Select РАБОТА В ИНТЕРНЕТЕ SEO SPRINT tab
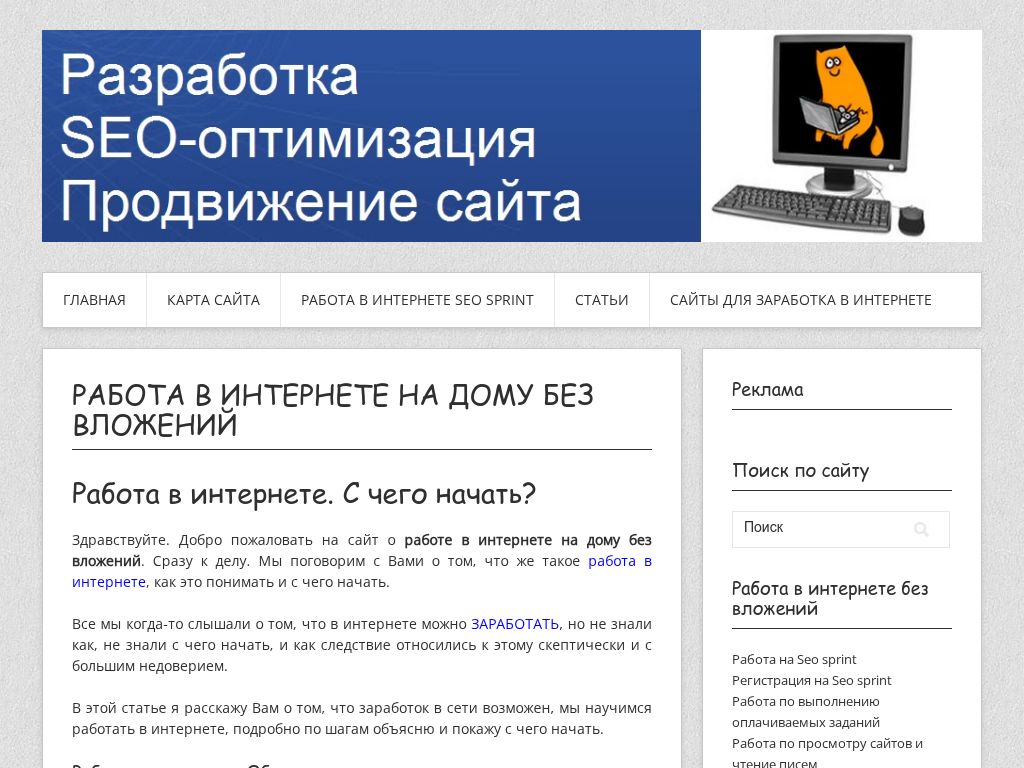The width and height of the screenshot is (1024, 768). click(x=417, y=299)
